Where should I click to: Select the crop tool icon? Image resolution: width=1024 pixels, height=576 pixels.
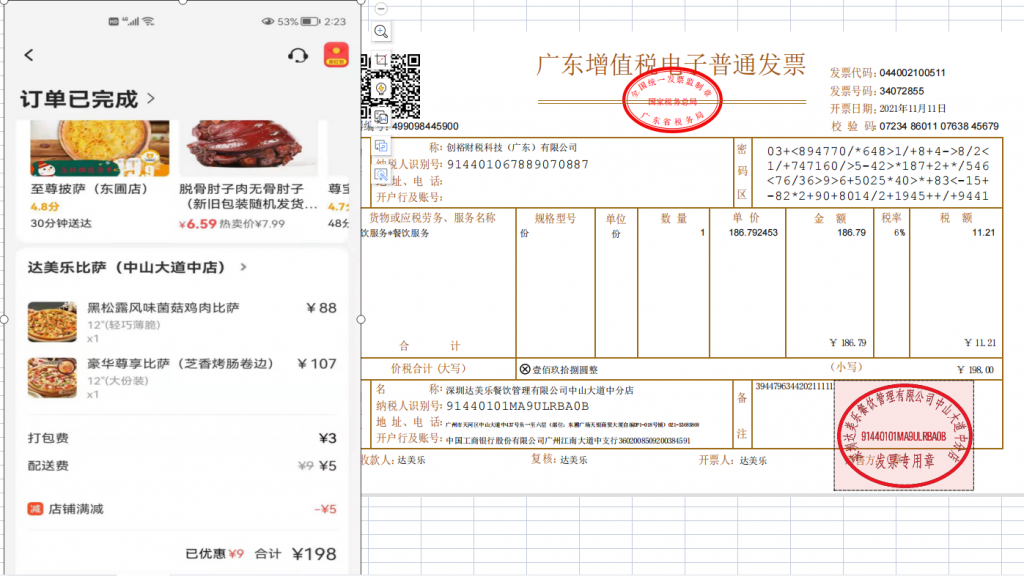pyautogui.click(x=381, y=60)
